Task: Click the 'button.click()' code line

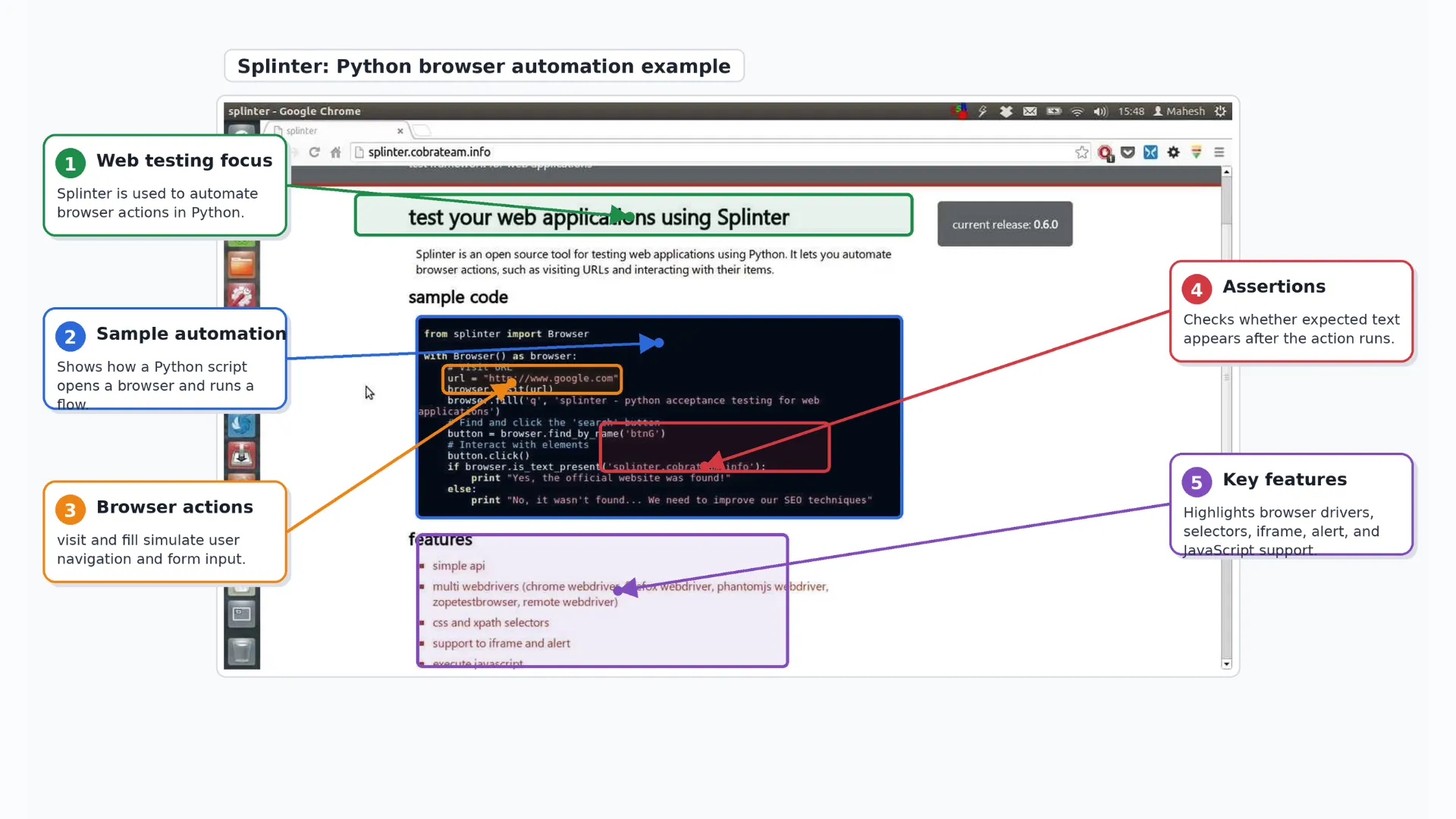Action: [x=488, y=456]
